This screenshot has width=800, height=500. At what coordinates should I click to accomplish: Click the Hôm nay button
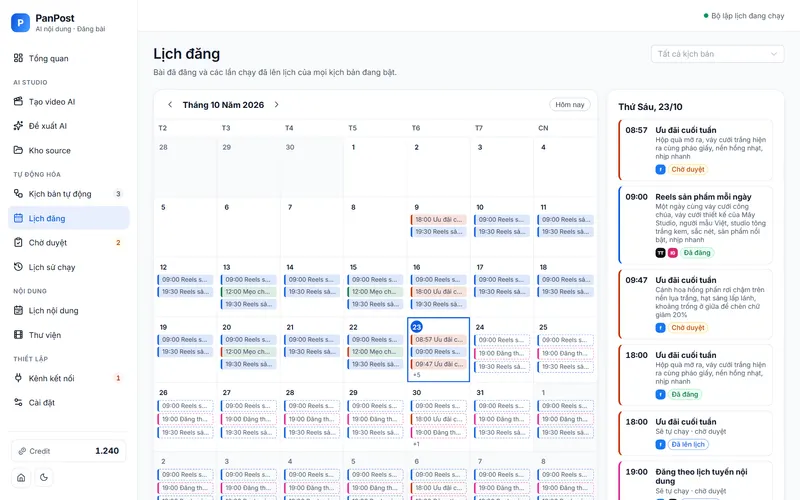point(570,105)
